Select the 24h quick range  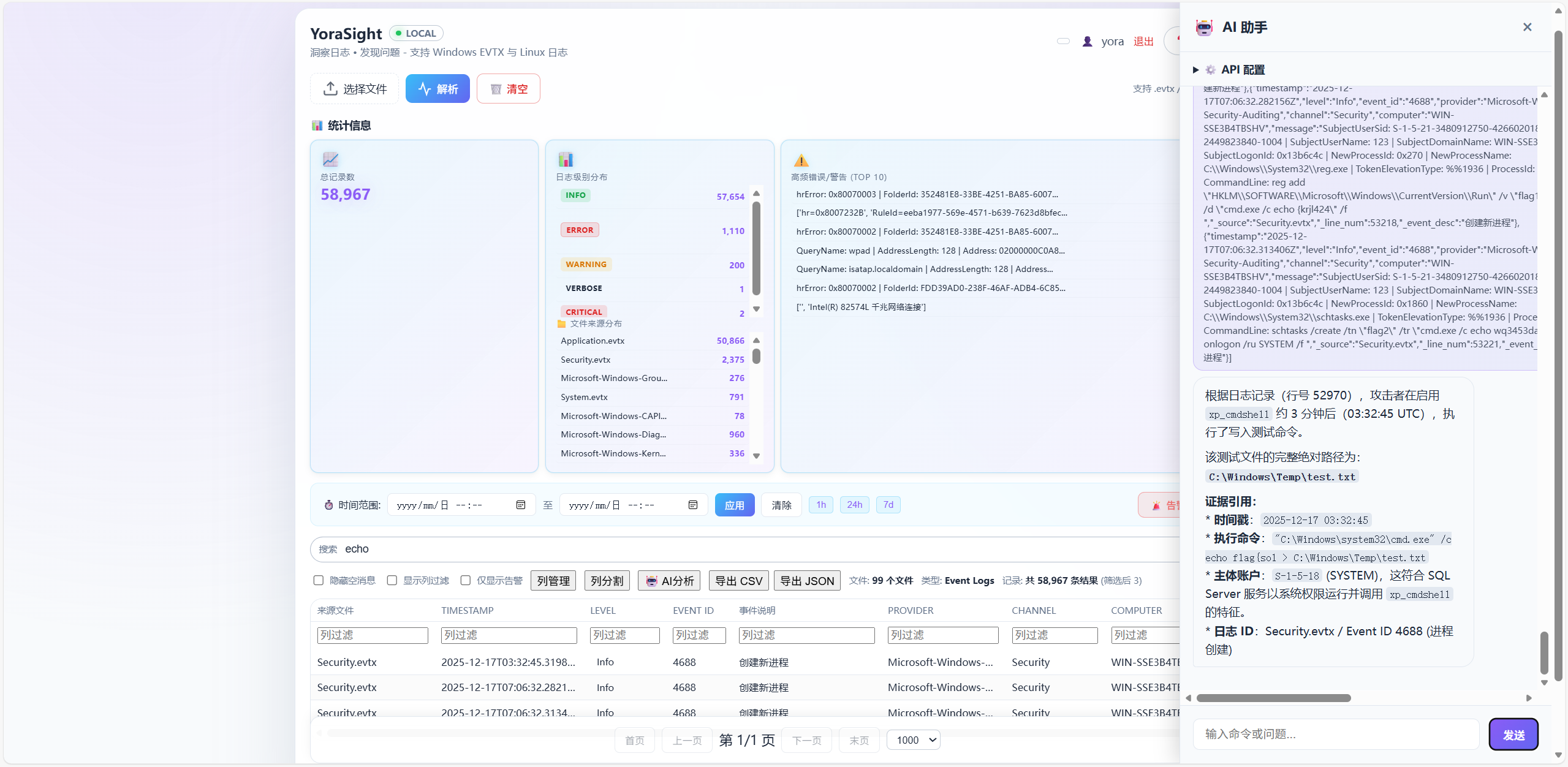854,505
